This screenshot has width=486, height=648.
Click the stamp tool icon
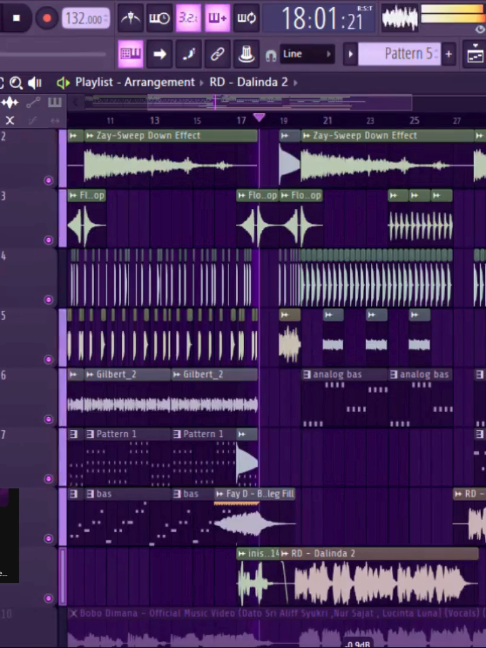246,54
